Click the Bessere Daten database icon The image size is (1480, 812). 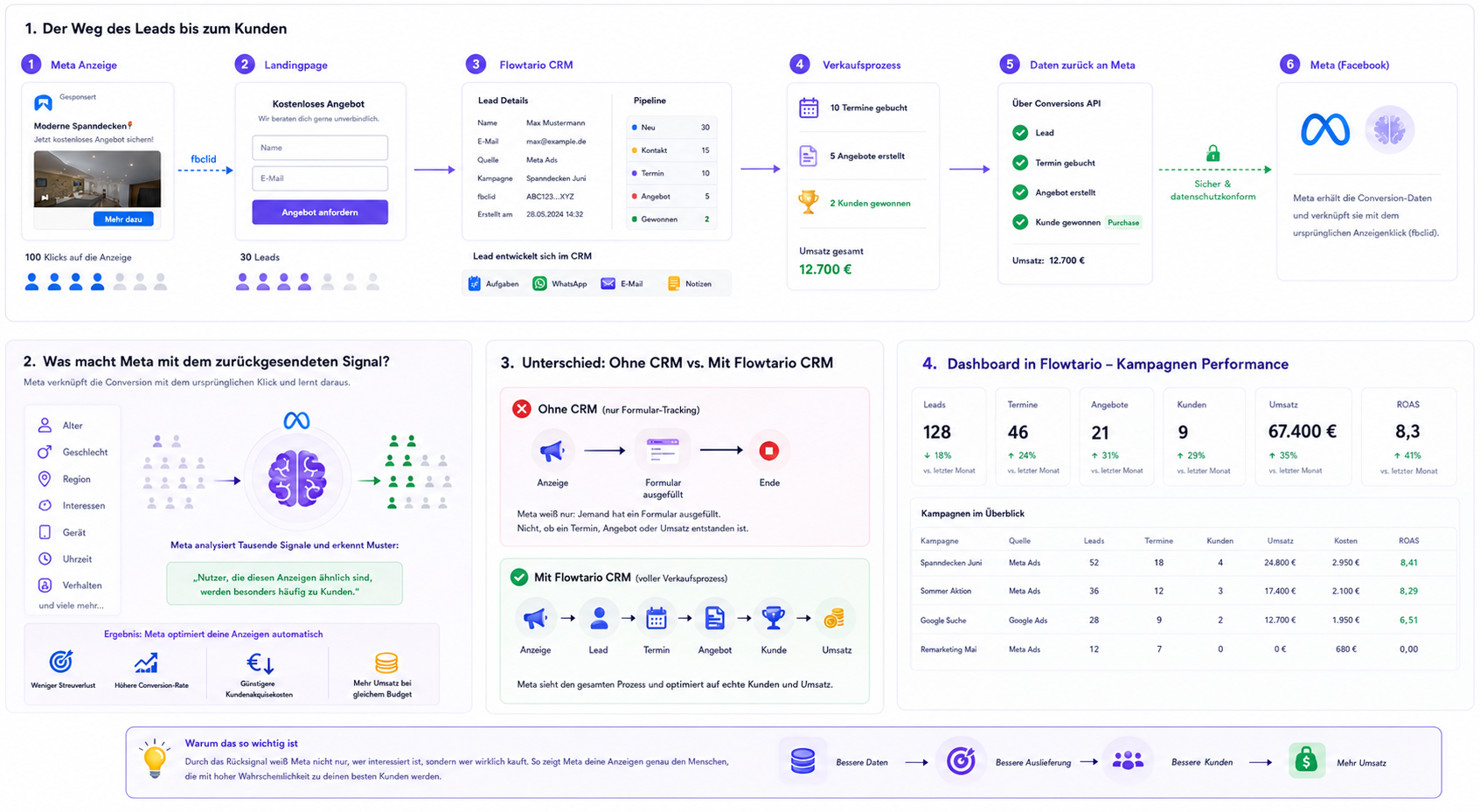tap(803, 761)
